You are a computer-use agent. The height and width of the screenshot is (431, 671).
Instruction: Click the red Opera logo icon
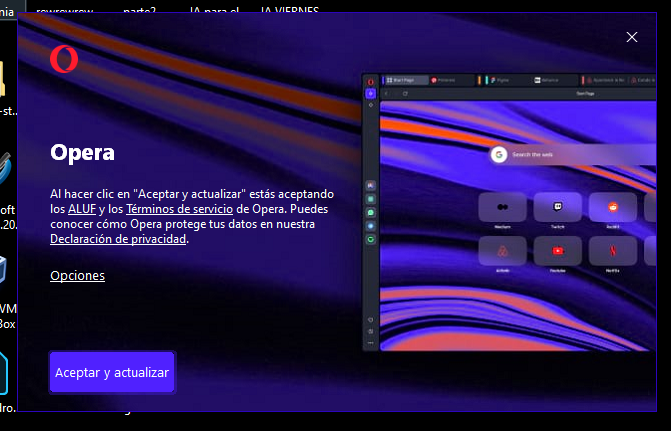[64, 59]
